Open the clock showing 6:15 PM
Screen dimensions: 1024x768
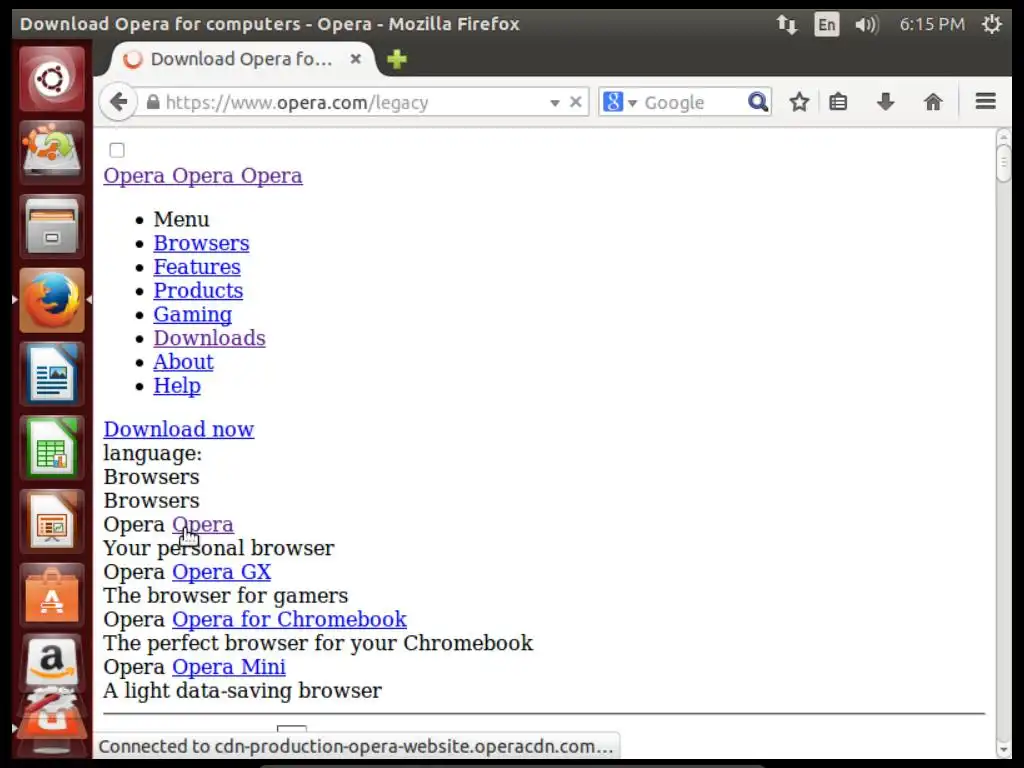click(x=932, y=25)
